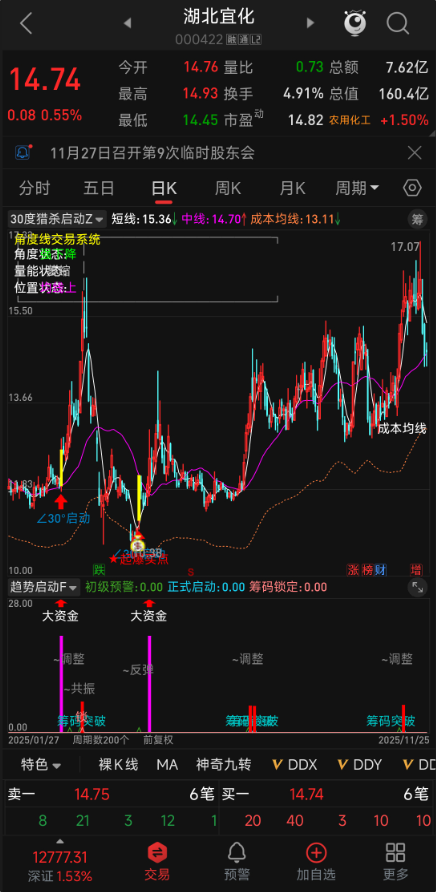The width and height of the screenshot is (436, 892).
Task: Tap the 榜 tag below the chart
Action: [x=367, y=569]
